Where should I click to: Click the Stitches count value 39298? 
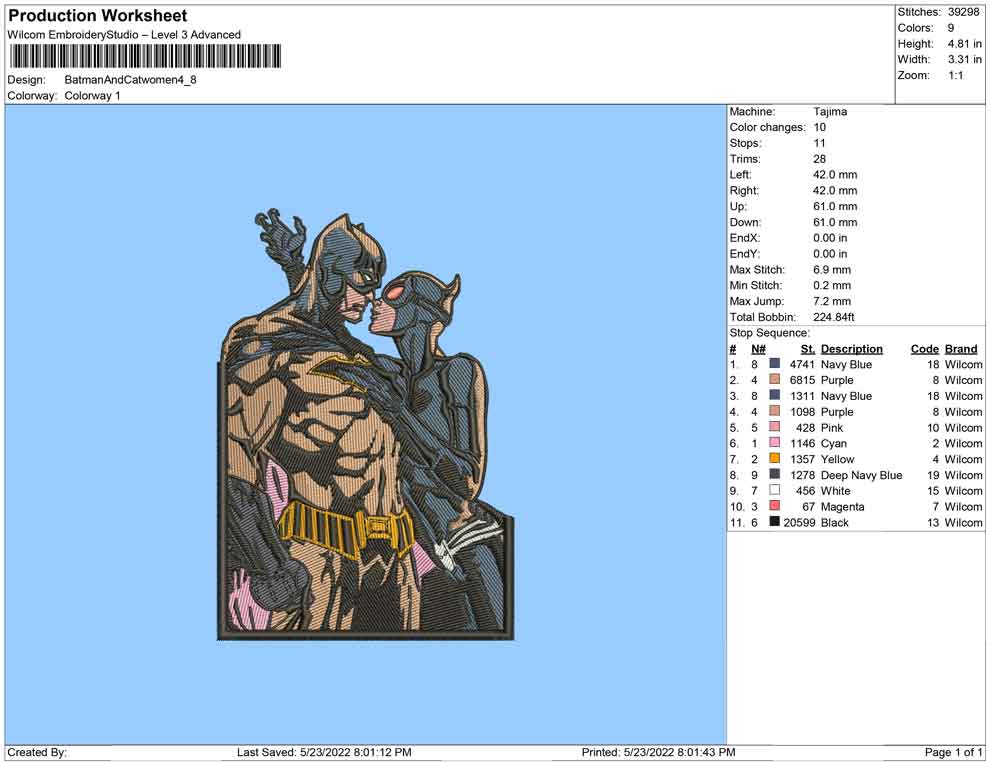click(x=964, y=12)
